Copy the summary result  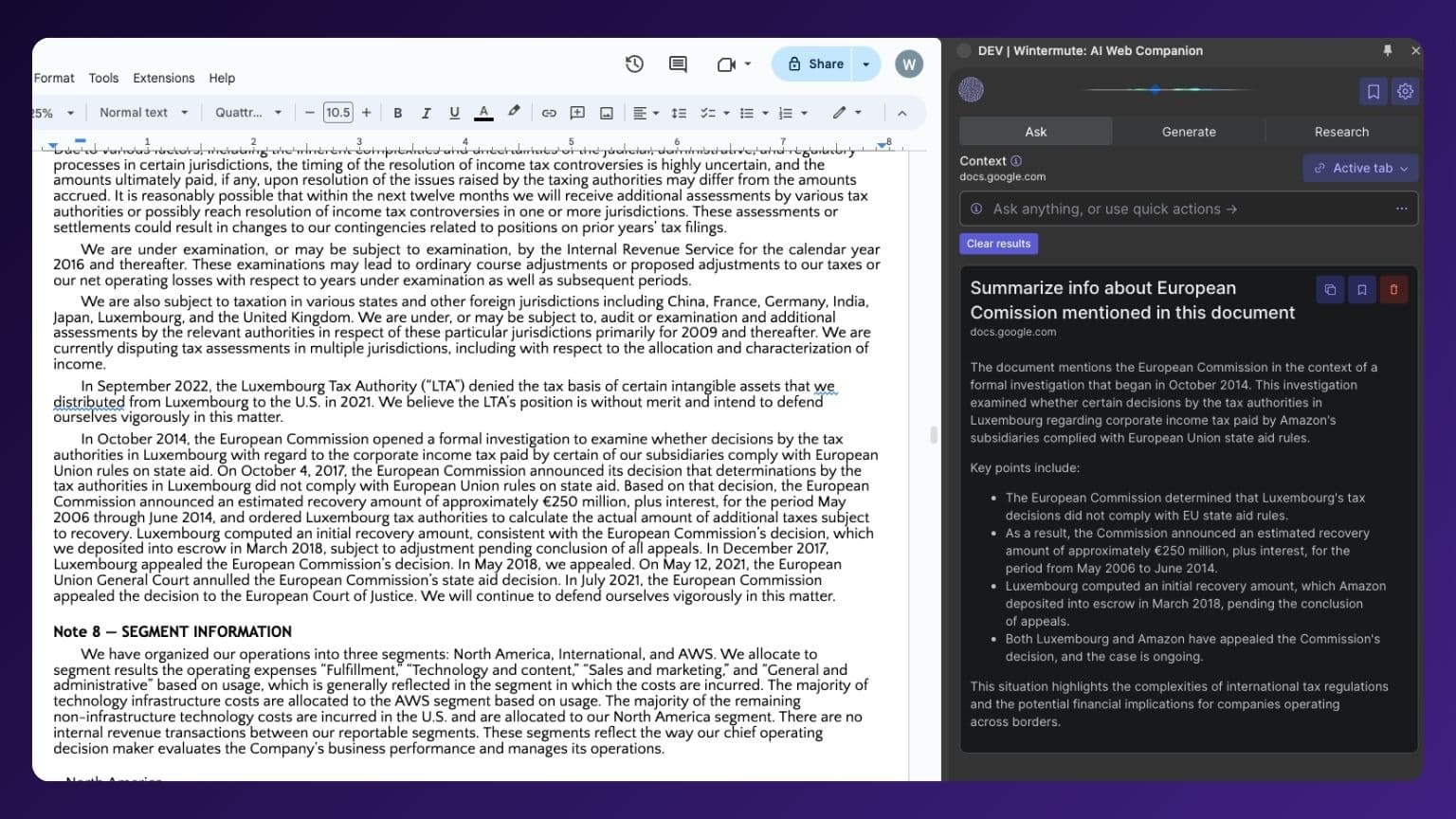coord(1330,290)
